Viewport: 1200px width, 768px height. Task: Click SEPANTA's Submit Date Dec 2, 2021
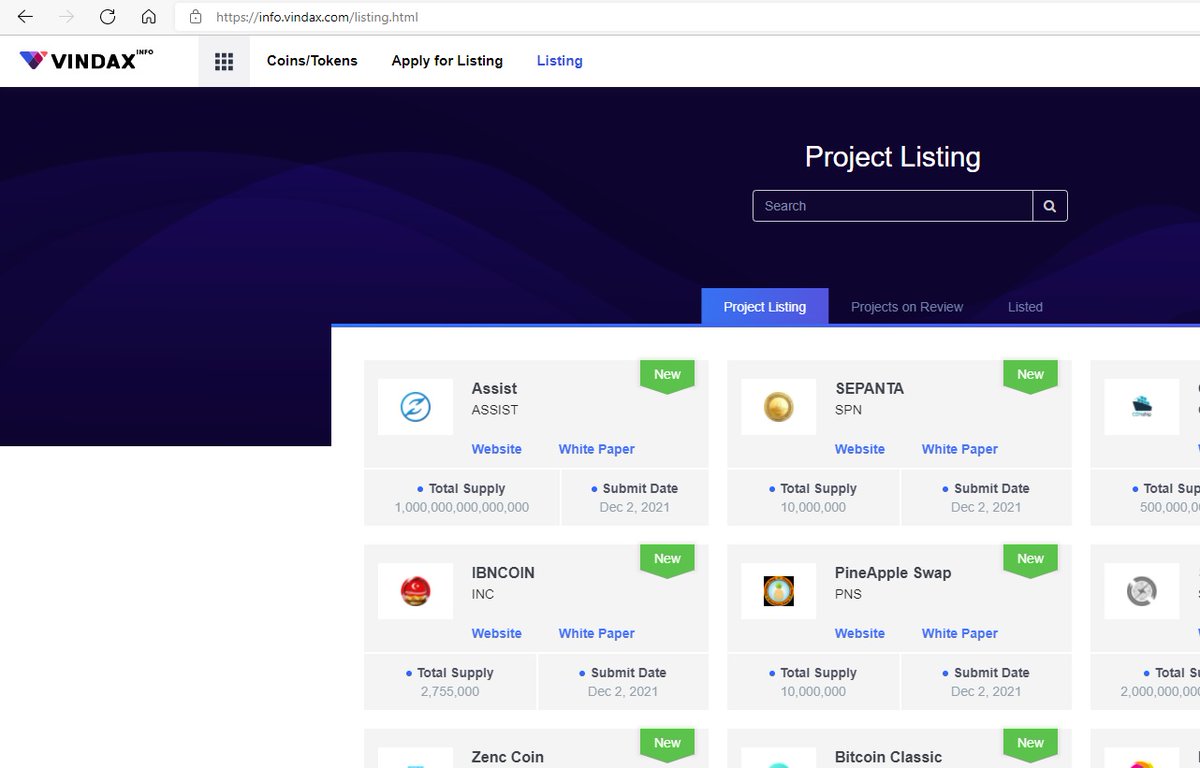986,507
